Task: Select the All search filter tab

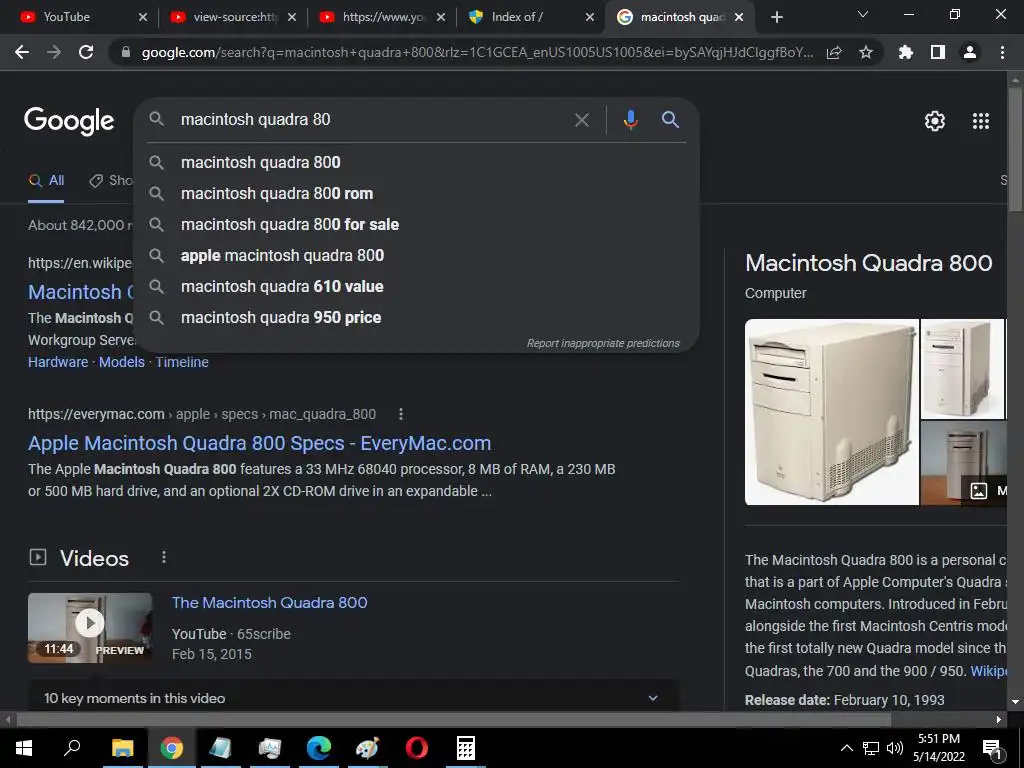Action: (x=46, y=181)
